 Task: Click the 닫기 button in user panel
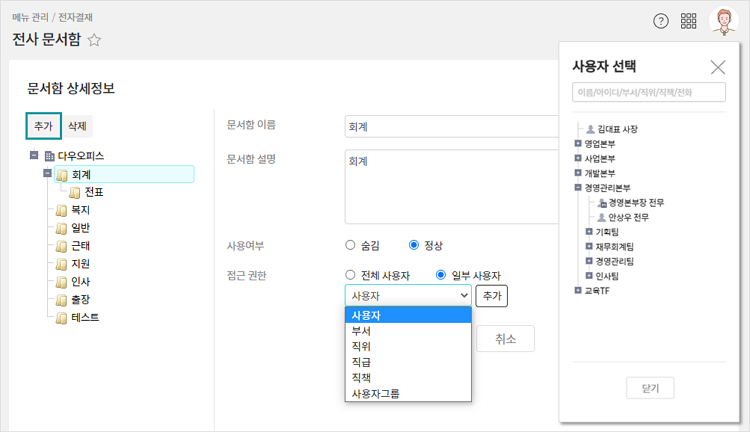649,388
